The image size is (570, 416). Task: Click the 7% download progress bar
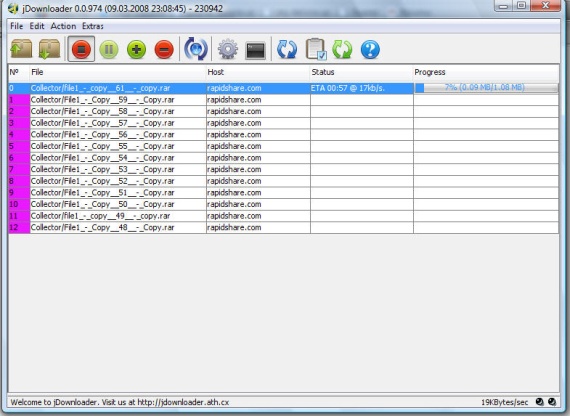click(x=486, y=88)
